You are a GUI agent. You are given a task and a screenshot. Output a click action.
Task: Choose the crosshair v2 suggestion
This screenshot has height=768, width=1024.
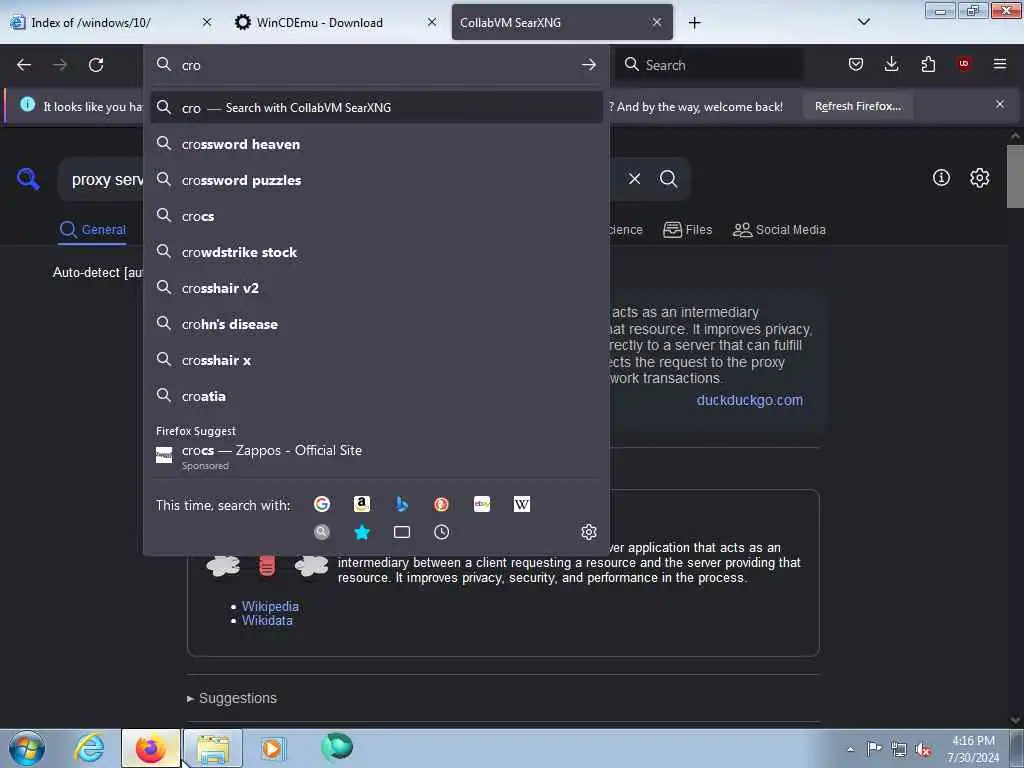(x=376, y=287)
